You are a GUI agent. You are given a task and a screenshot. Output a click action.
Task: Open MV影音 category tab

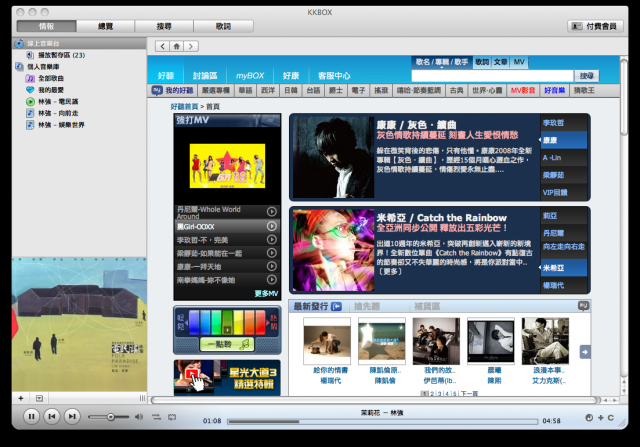point(523,91)
